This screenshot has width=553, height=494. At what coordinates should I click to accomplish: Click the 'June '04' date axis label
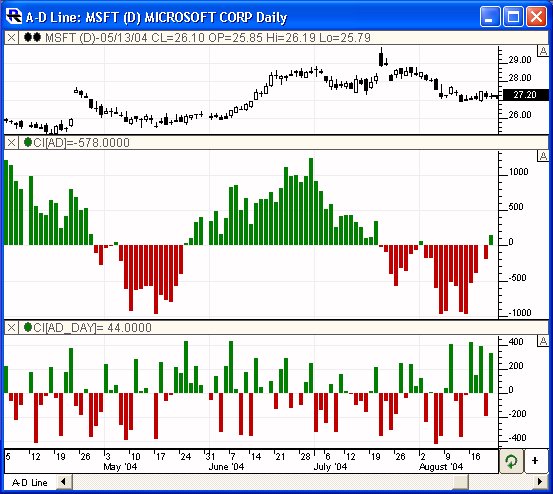click(x=226, y=467)
